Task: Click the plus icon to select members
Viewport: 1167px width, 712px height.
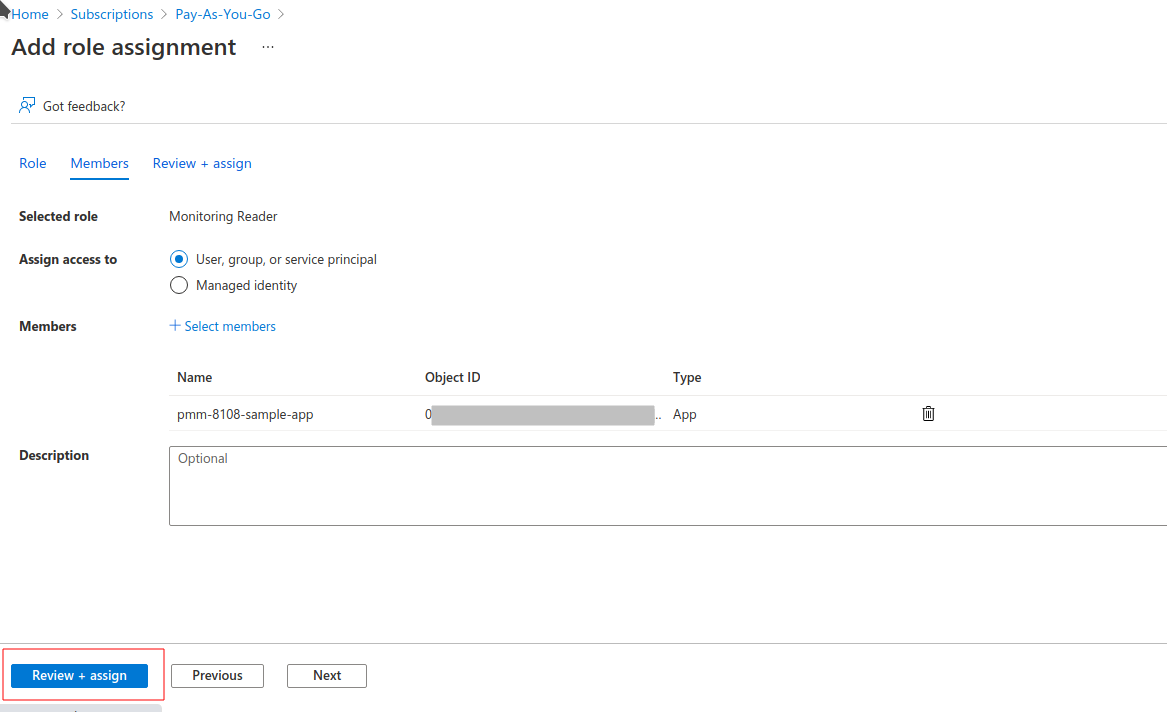Action: tap(175, 326)
